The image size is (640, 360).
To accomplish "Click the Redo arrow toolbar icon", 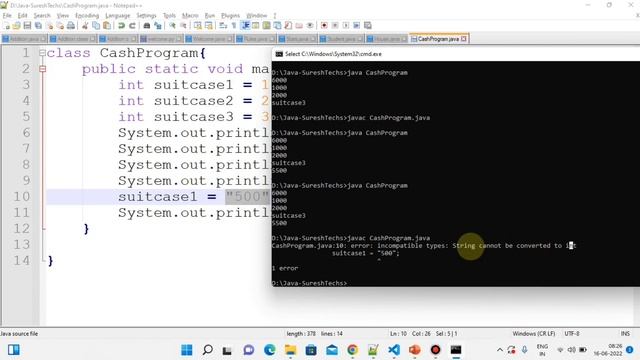I will click(x=132, y=25).
